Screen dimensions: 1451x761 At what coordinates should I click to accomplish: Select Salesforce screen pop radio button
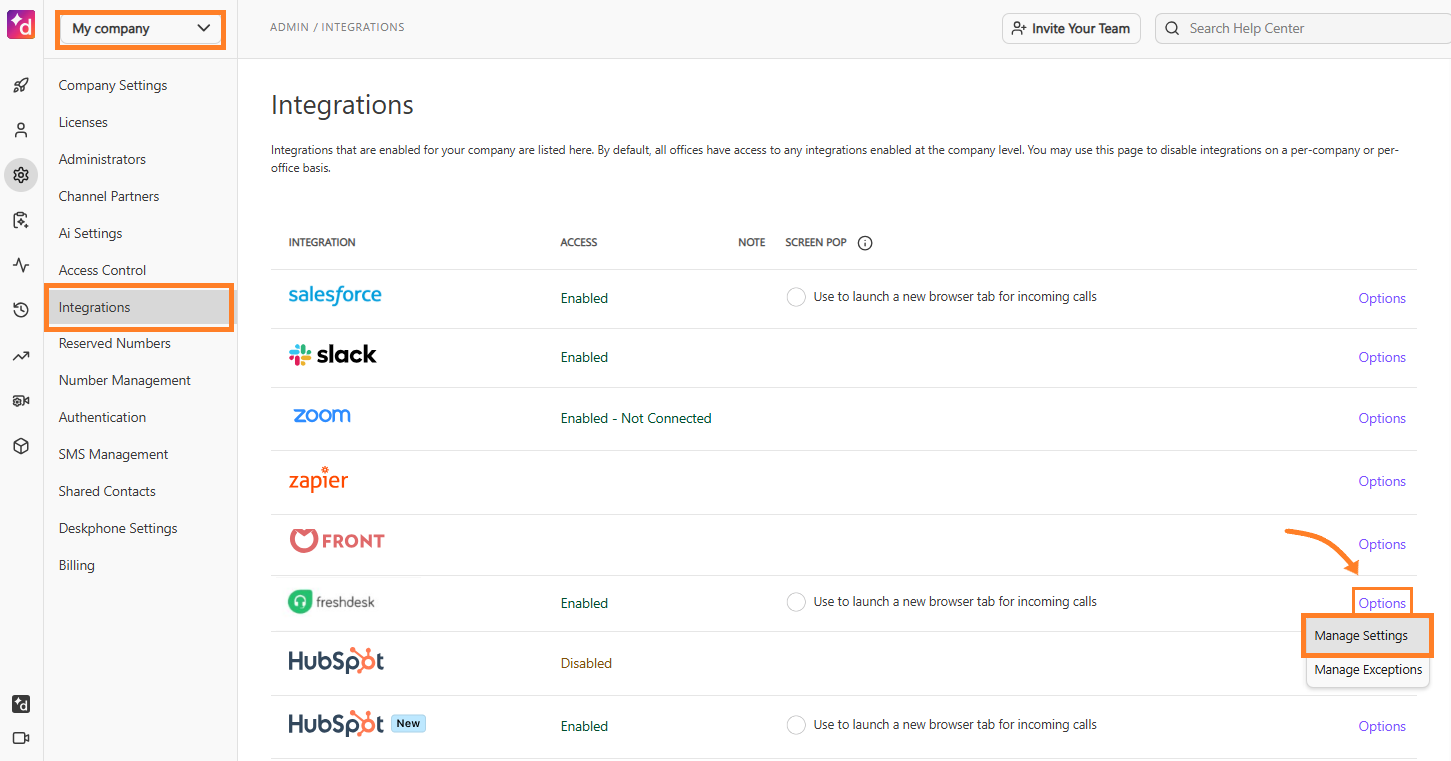tap(796, 297)
